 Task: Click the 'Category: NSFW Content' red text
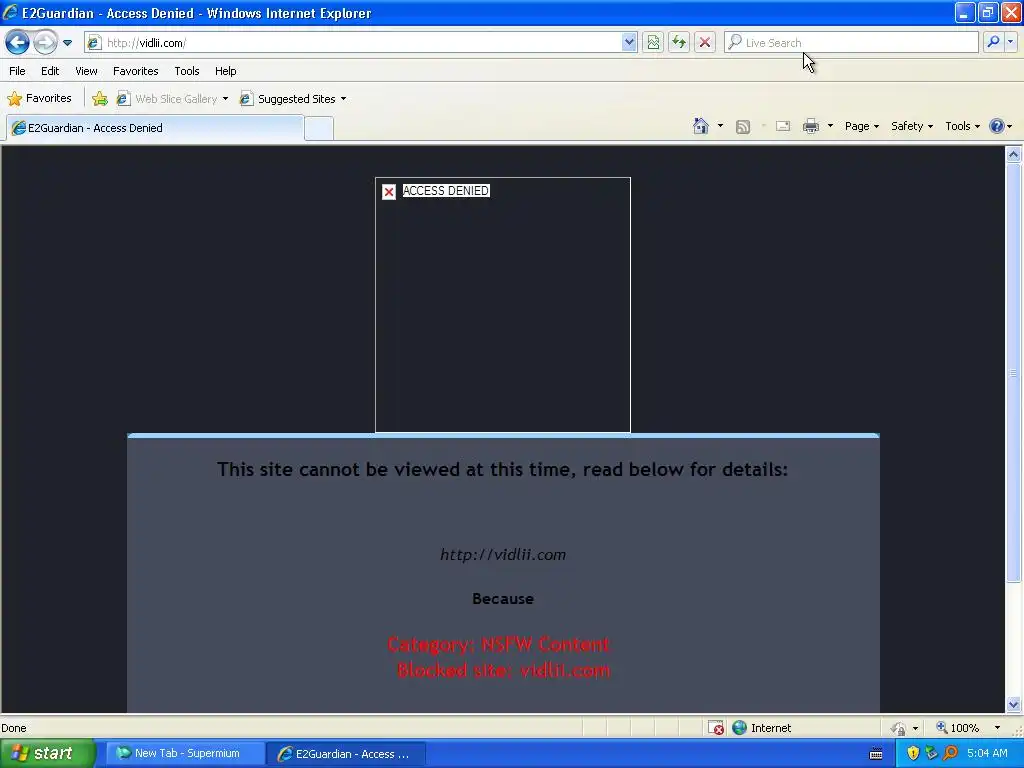pyautogui.click(x=499, y=645)
